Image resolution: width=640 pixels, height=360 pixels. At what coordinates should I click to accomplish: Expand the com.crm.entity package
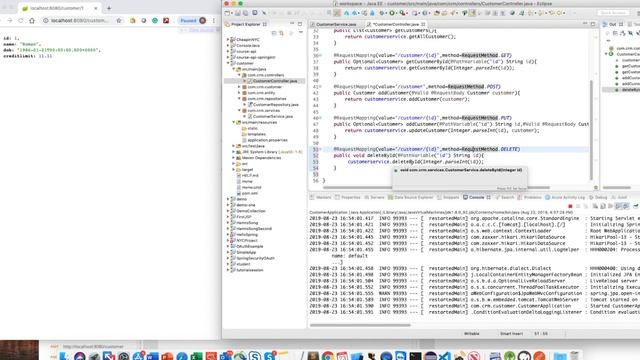pyautogui.click(x=240, y=93)
